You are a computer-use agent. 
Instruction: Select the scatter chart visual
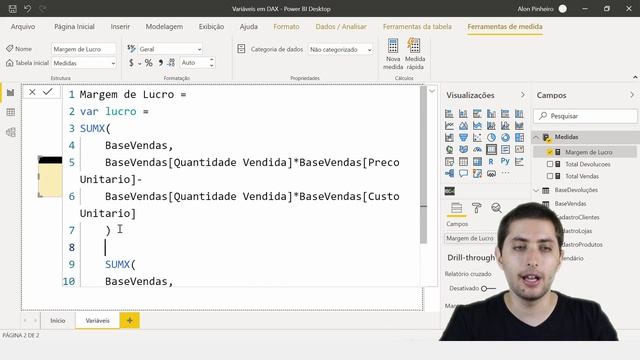[477, 138]
